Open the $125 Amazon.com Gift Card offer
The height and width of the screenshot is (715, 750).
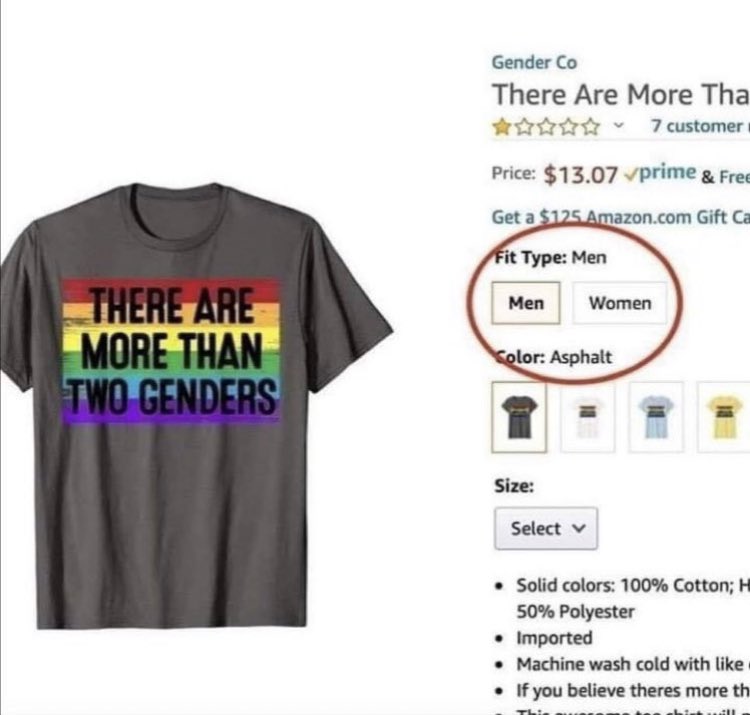[620, 216]
